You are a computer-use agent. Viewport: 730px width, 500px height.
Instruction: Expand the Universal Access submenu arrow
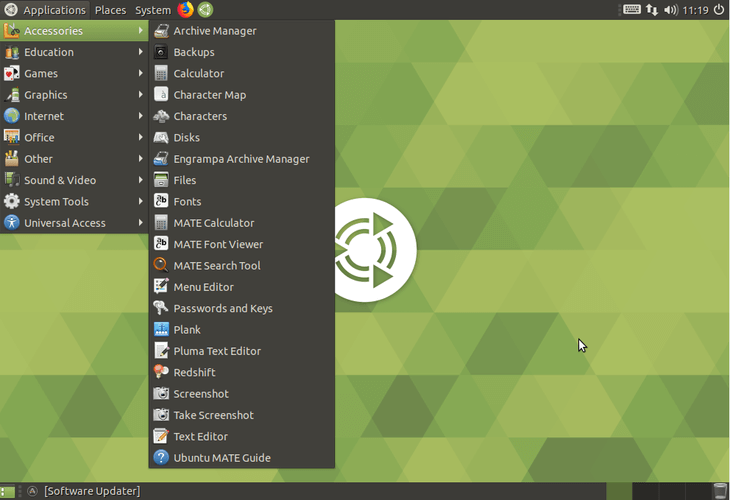(x=140, y=223)
